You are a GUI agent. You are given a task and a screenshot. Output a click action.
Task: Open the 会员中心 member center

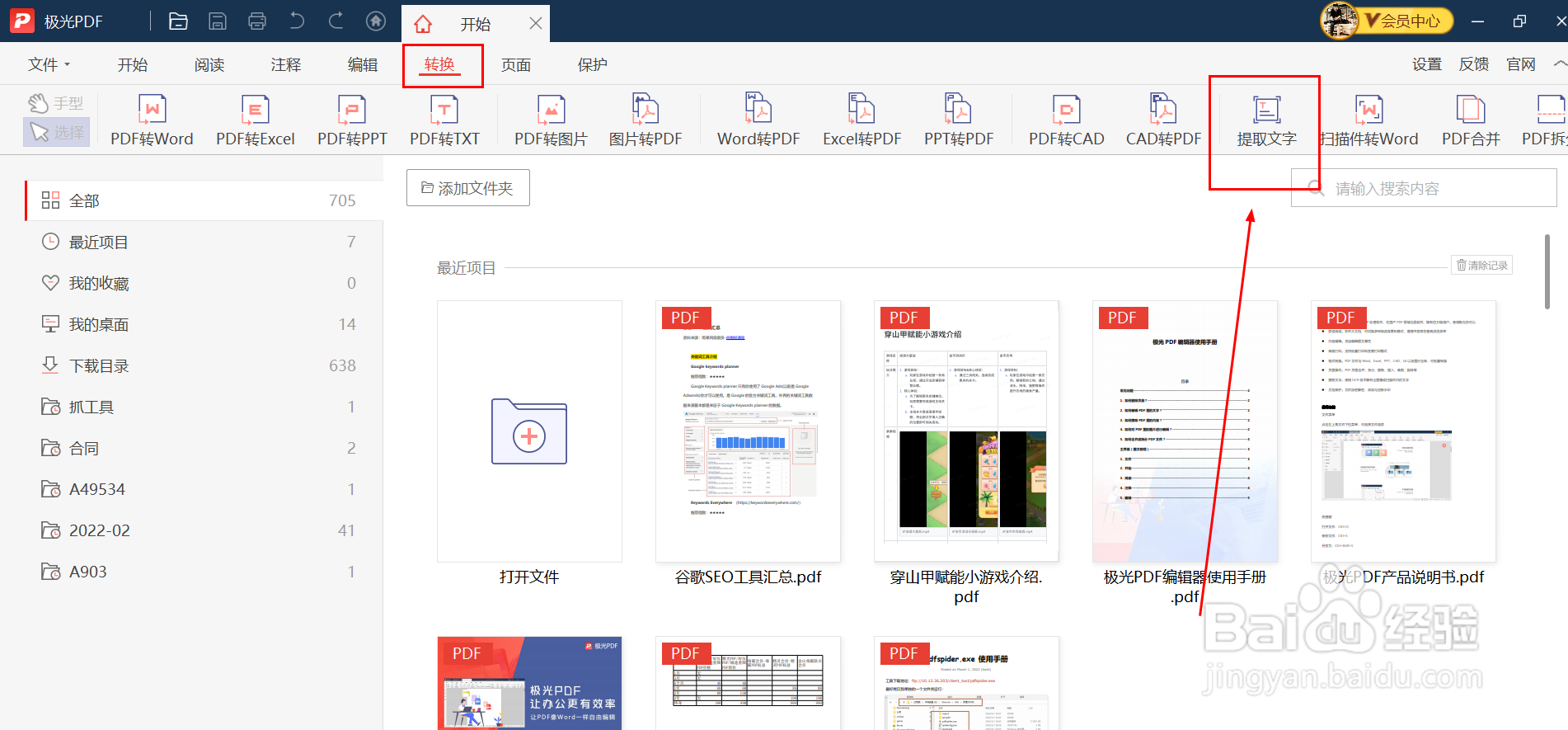[x=1405, y=21]
